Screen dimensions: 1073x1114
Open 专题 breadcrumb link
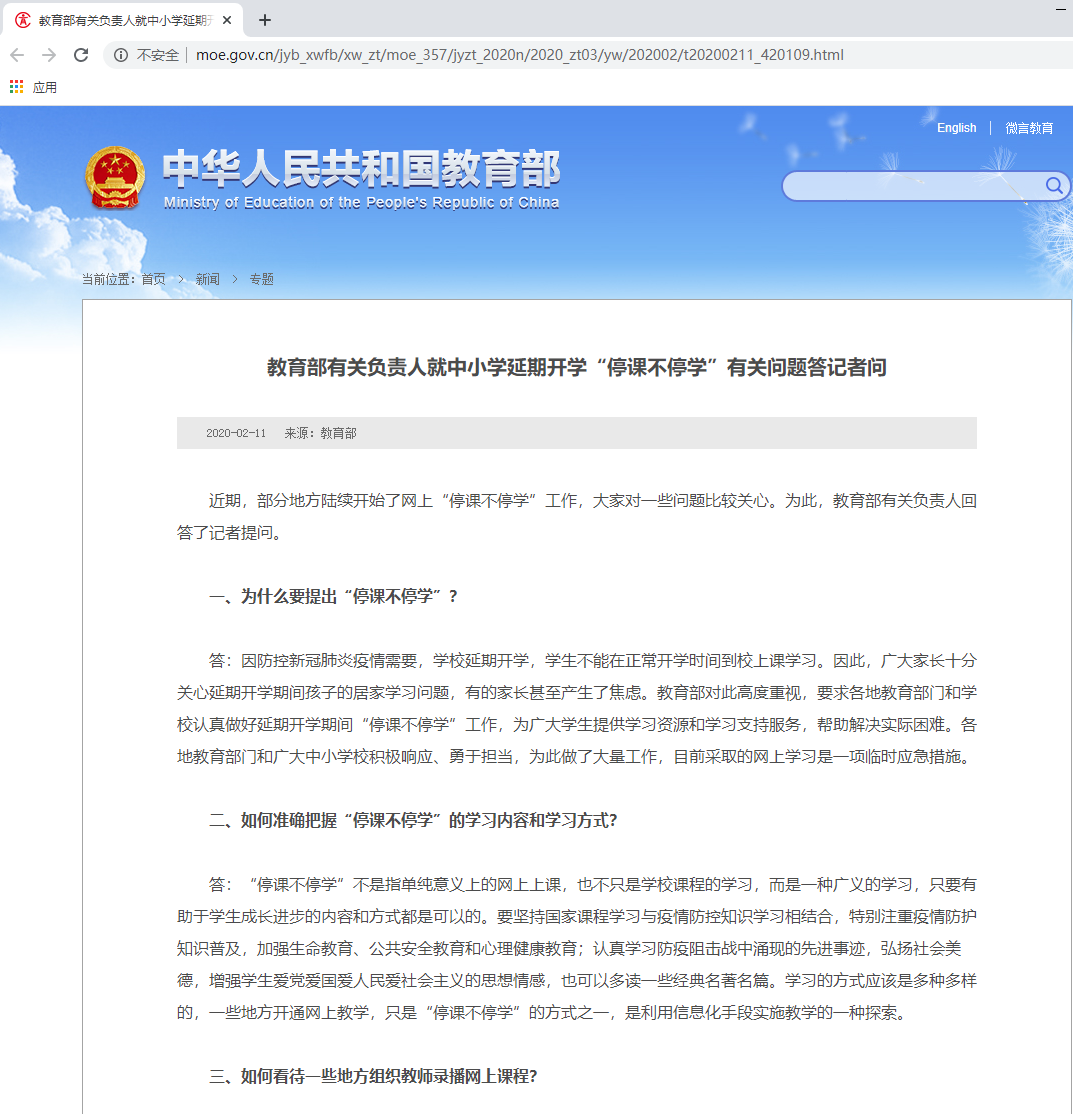[x=261, y=279]
